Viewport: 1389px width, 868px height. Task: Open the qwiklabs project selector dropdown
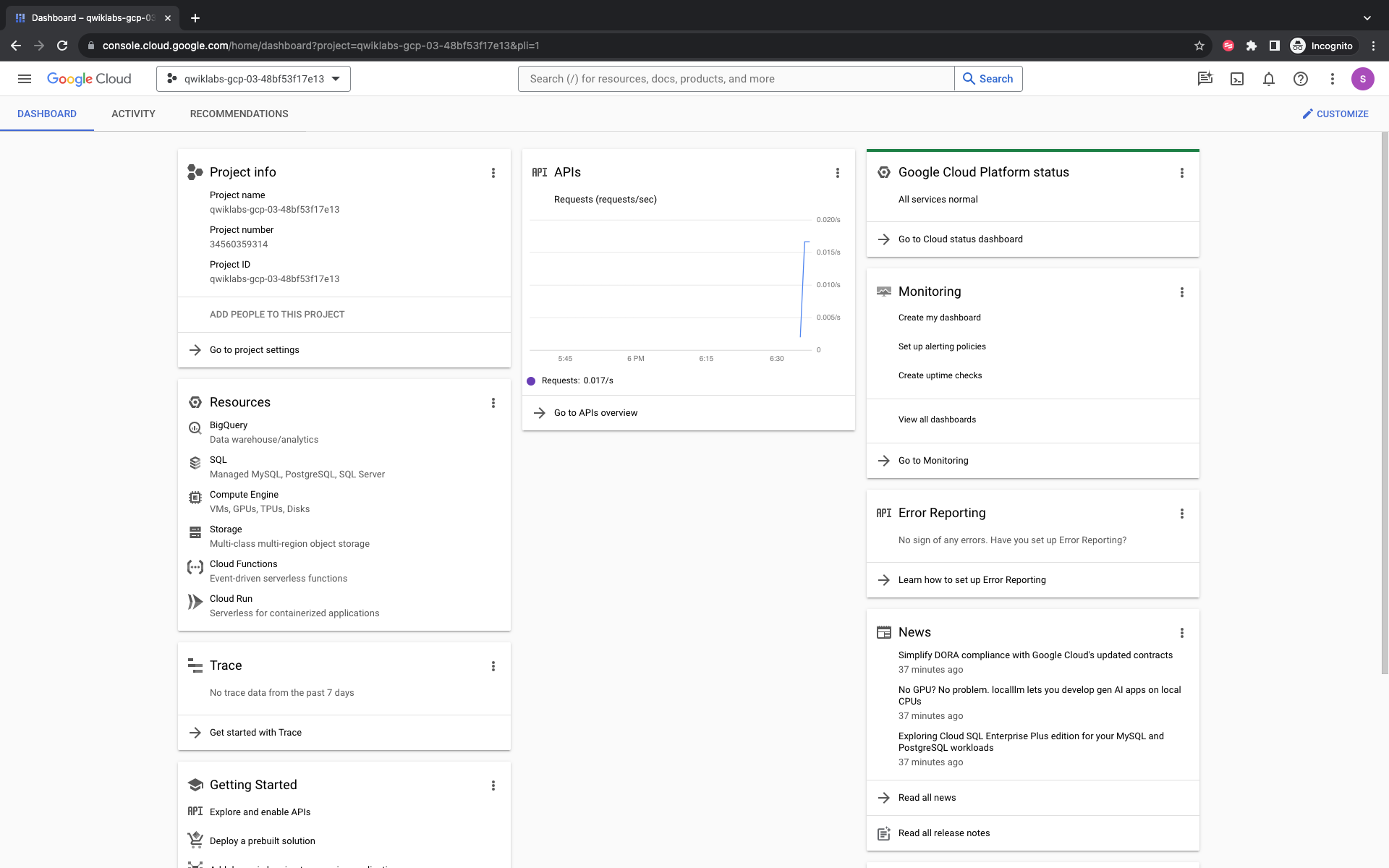point(253,79)
